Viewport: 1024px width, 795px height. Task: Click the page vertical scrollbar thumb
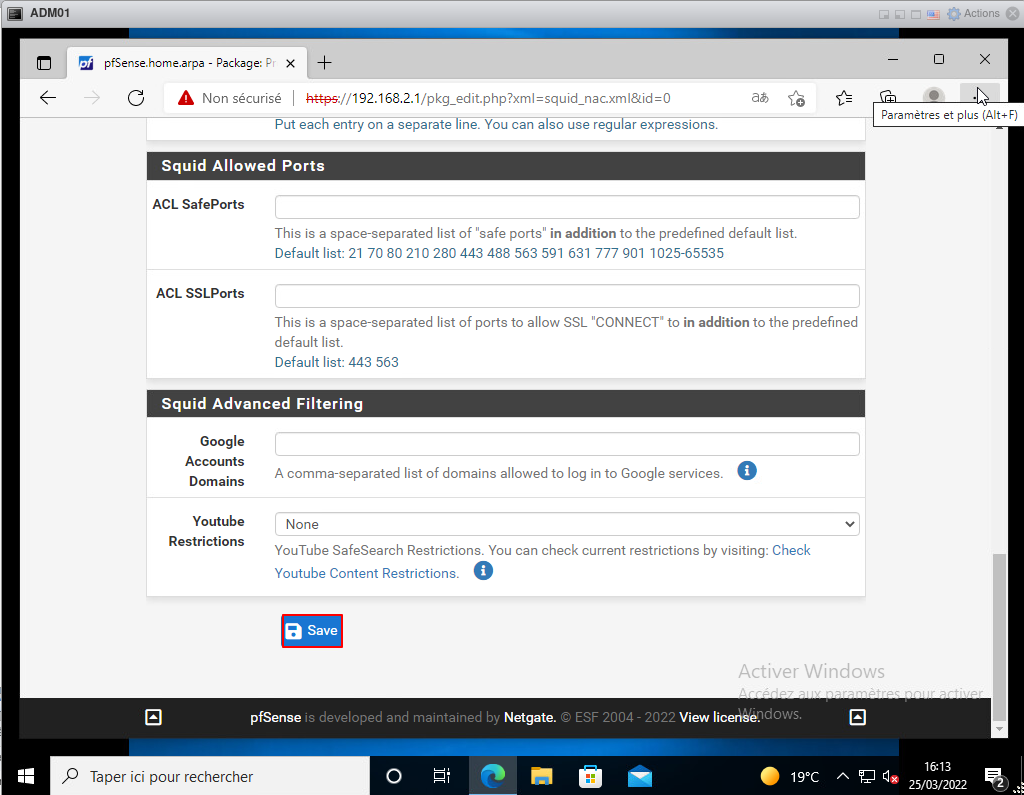click(x=1000, y=630)
